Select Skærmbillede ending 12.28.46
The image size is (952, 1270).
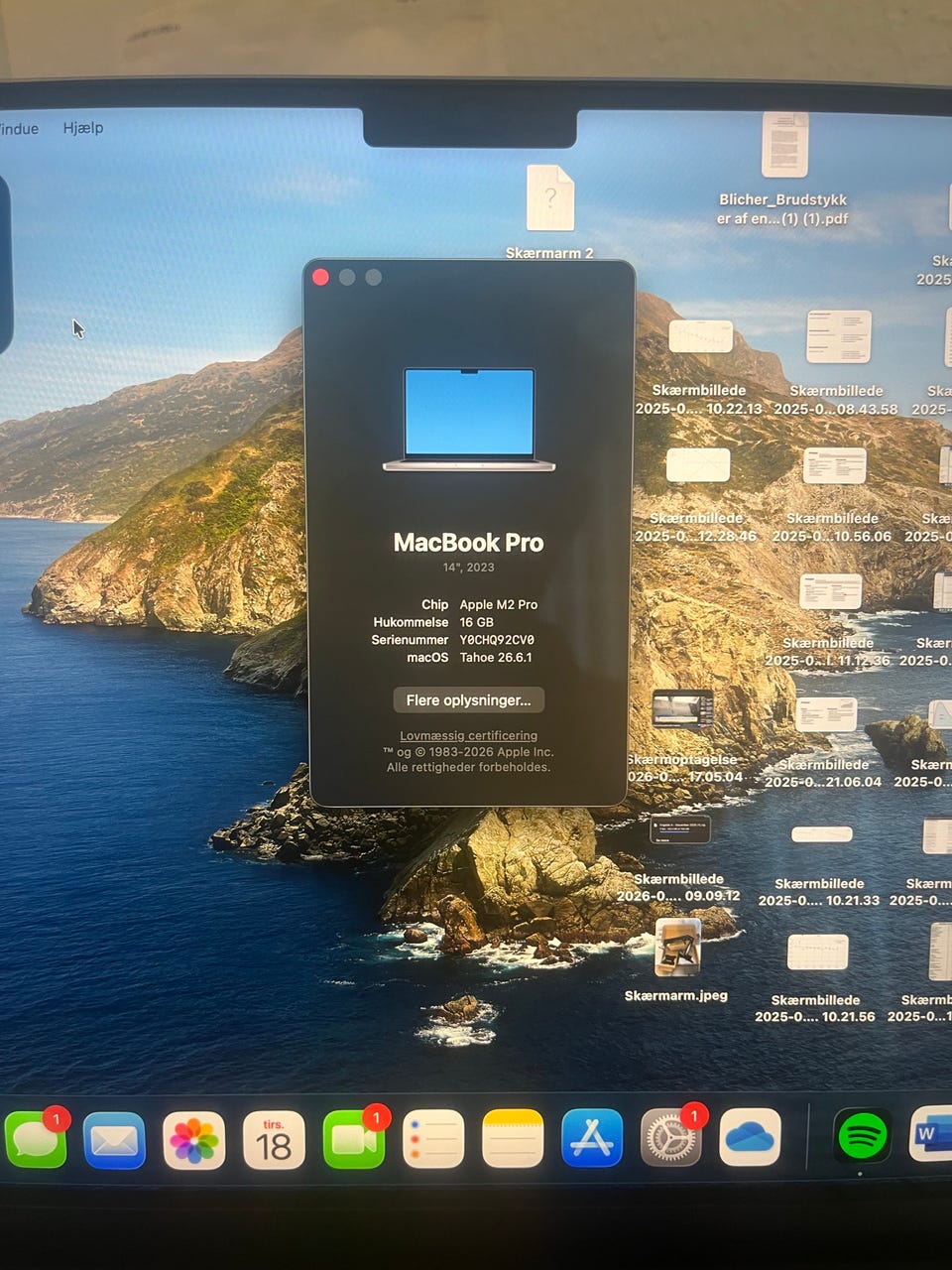point(698,465)
